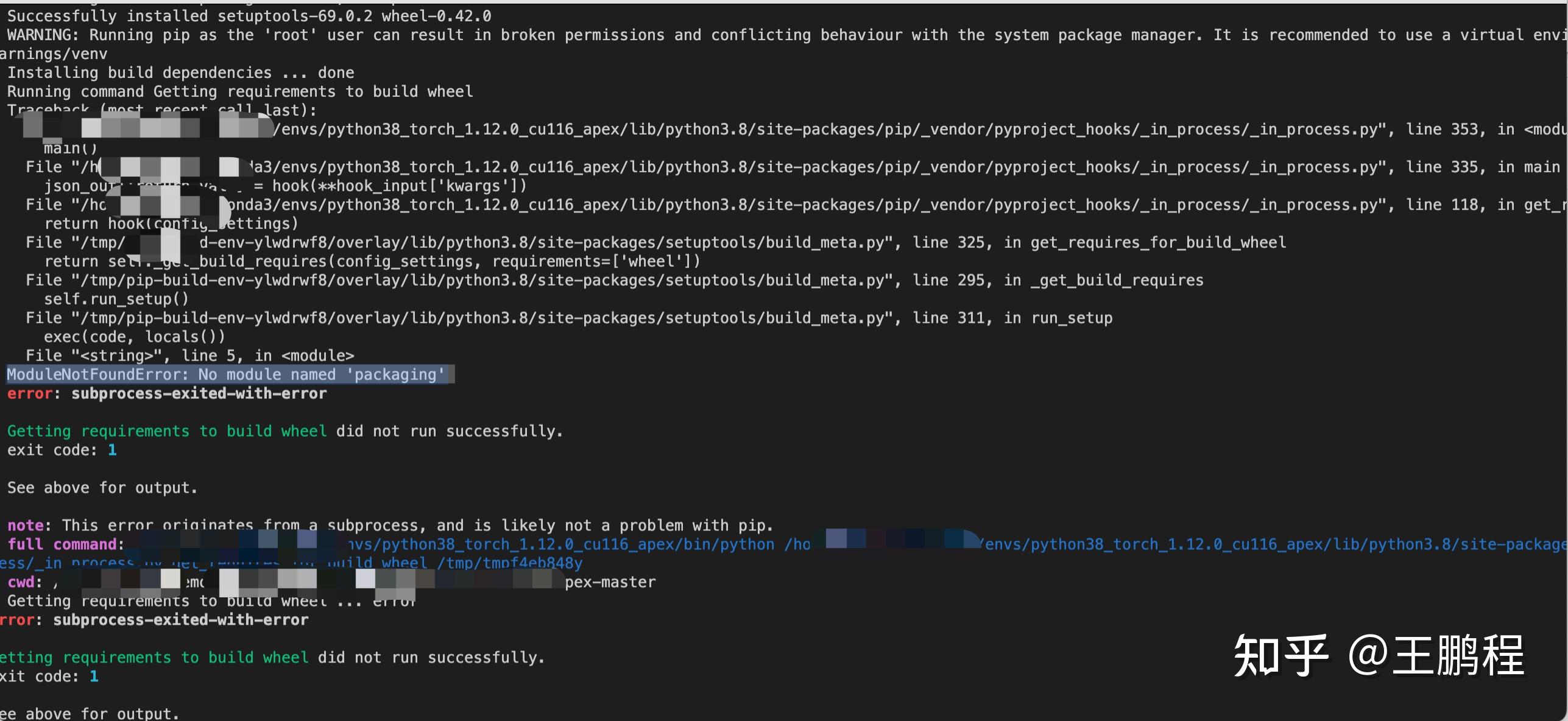Image resolution: width=1568 pixels, height=721 pixels.
Task: Click the File "<string>", line 5 entry
Action: click(x=189, y=356)
